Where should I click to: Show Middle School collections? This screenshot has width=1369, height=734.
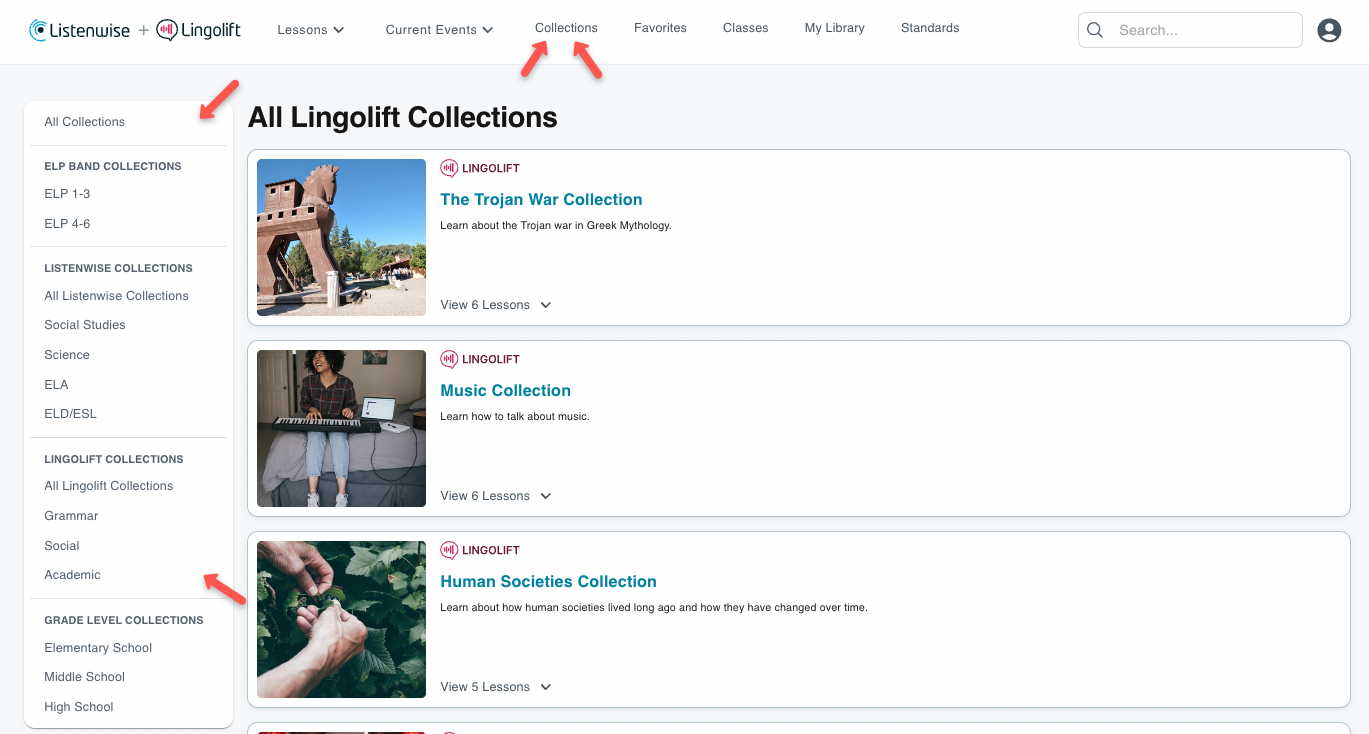84,677
